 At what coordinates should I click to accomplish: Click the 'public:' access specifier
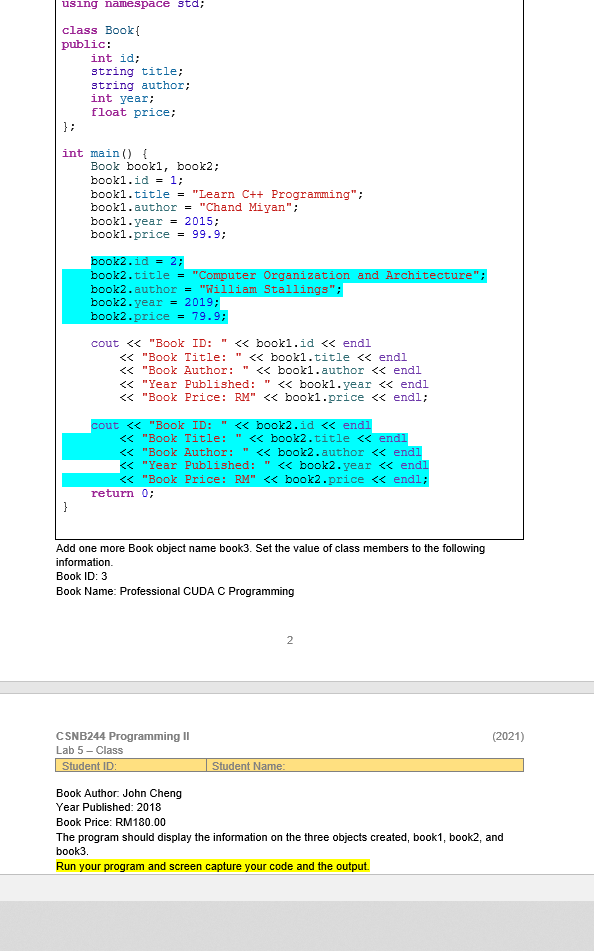86,44
